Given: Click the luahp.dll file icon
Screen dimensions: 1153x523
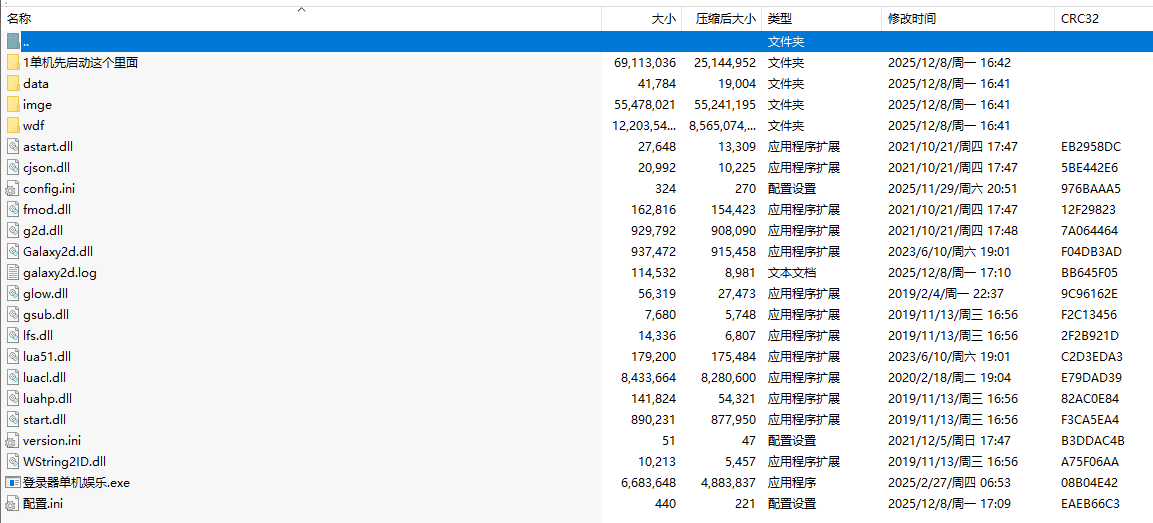Looking at the screenshot, I should pos(13,399).
